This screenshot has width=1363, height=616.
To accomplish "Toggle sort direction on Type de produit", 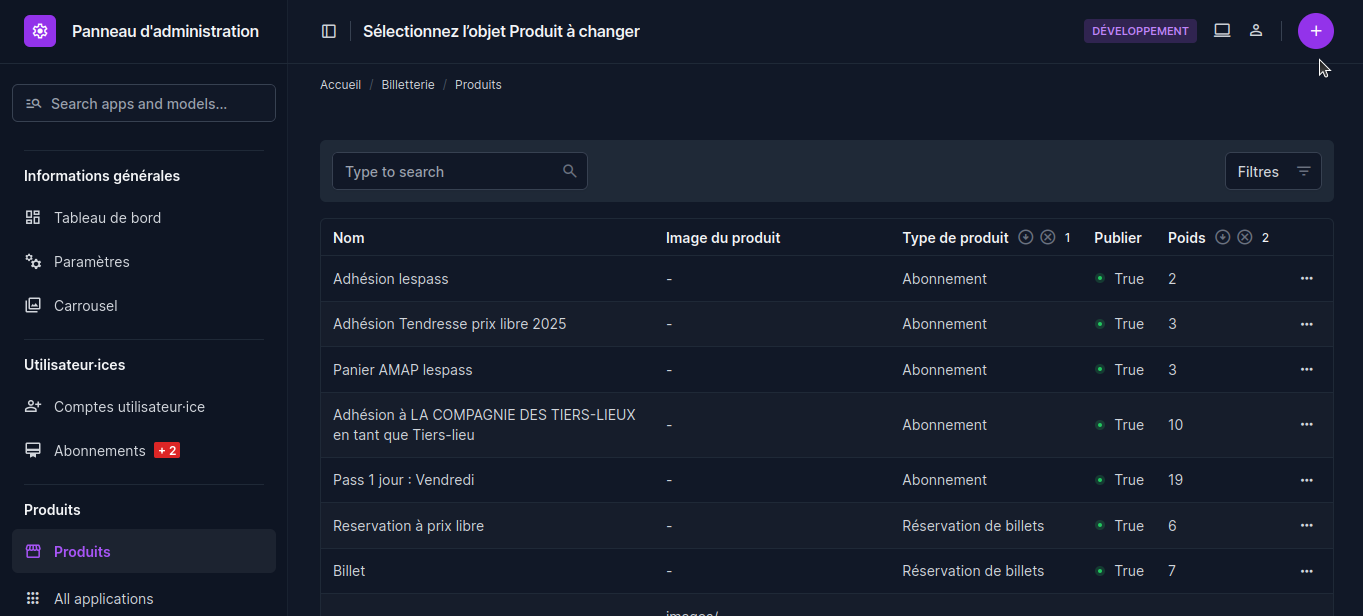I will coord(1025,238).
